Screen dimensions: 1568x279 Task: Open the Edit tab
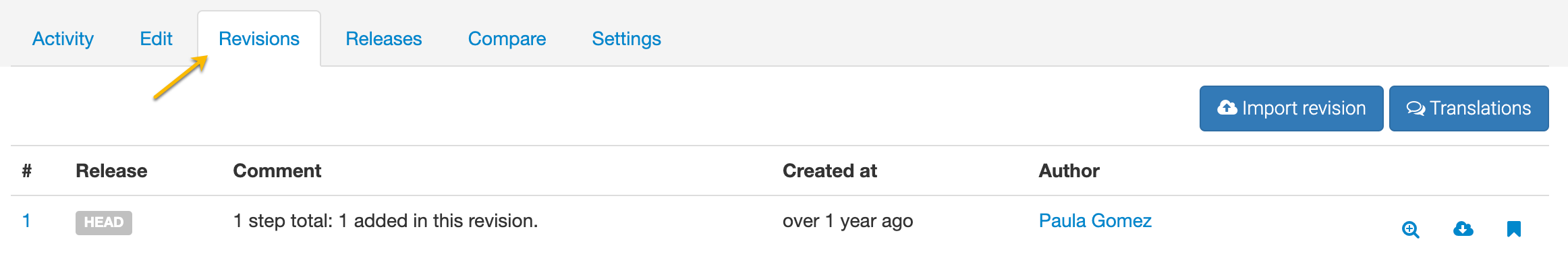[x=156, y=39]
